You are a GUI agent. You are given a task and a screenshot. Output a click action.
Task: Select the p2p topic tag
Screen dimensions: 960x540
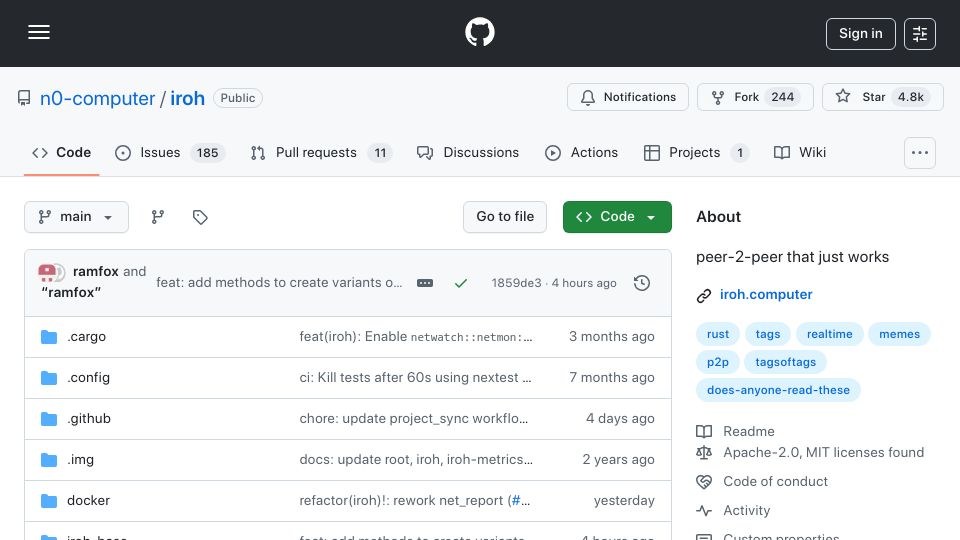coord(718,362)
